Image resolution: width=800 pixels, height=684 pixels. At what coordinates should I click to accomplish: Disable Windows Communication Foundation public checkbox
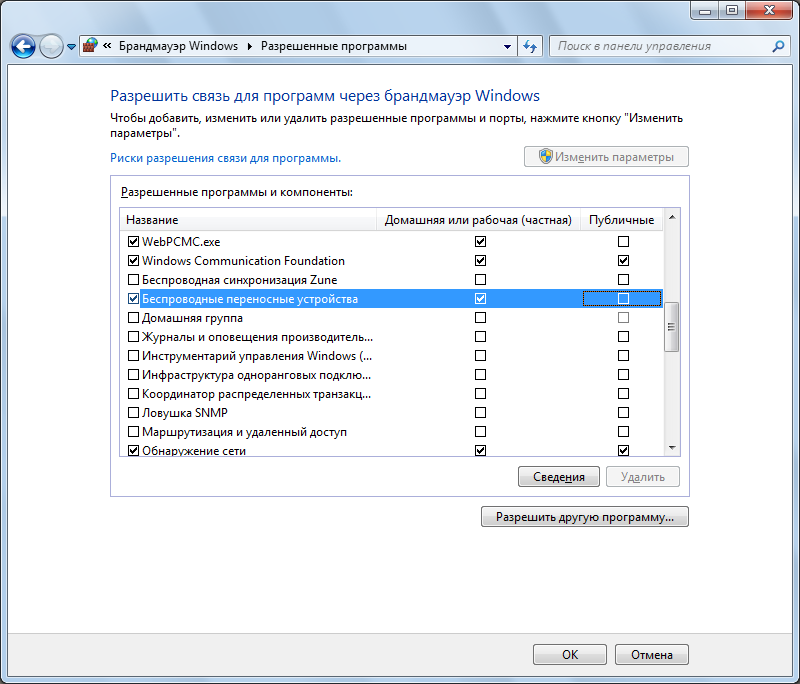tap(623, 261)
